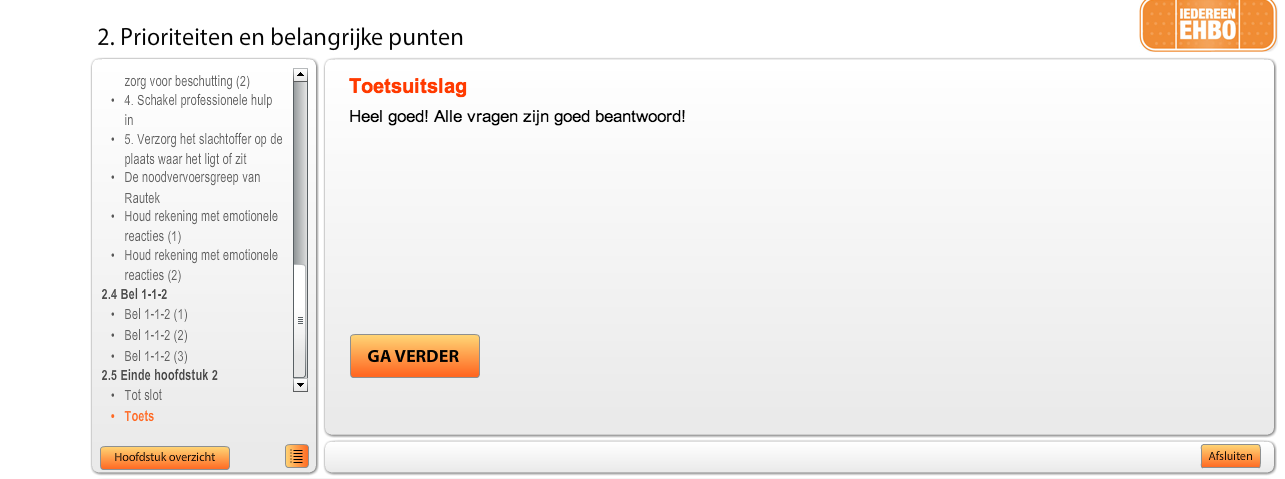This screenshot has height=479, width=1285.
Task: Open the Tot slot page
Action: pyautogui.click(x=143, y=395)
